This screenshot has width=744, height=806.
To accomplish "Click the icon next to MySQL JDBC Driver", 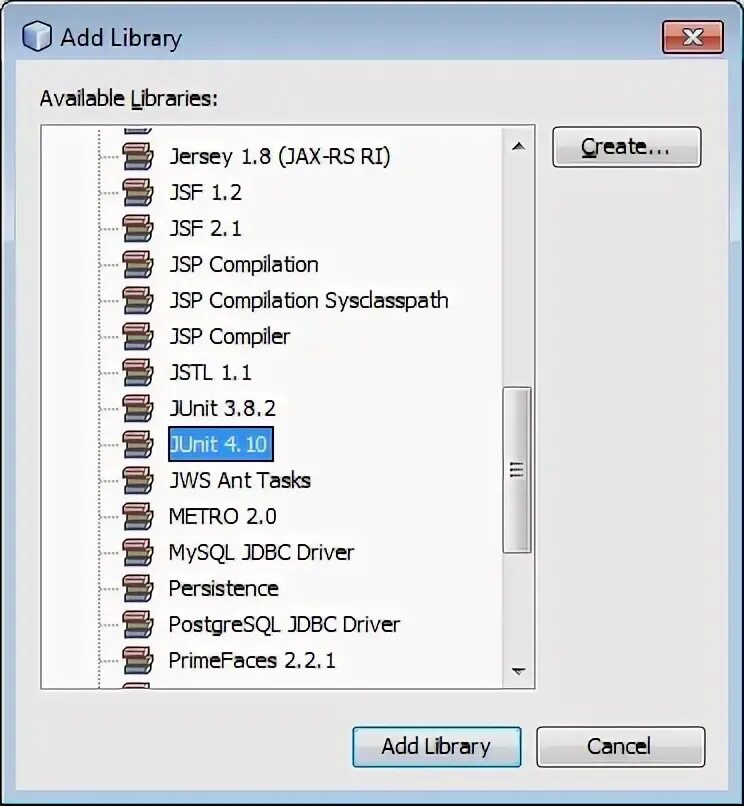I will [138, 552].
